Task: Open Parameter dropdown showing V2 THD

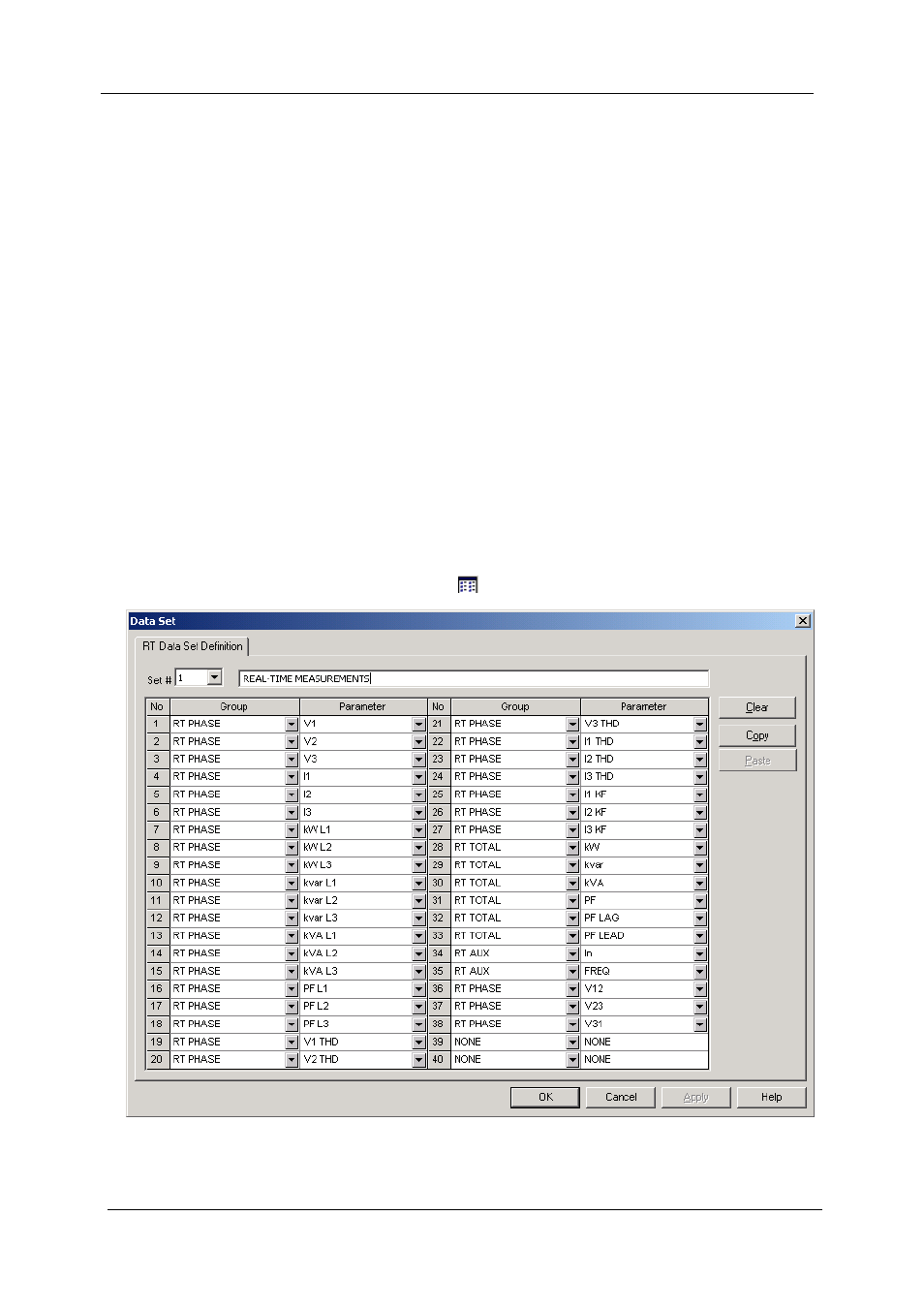Action: pos(418,1060)
